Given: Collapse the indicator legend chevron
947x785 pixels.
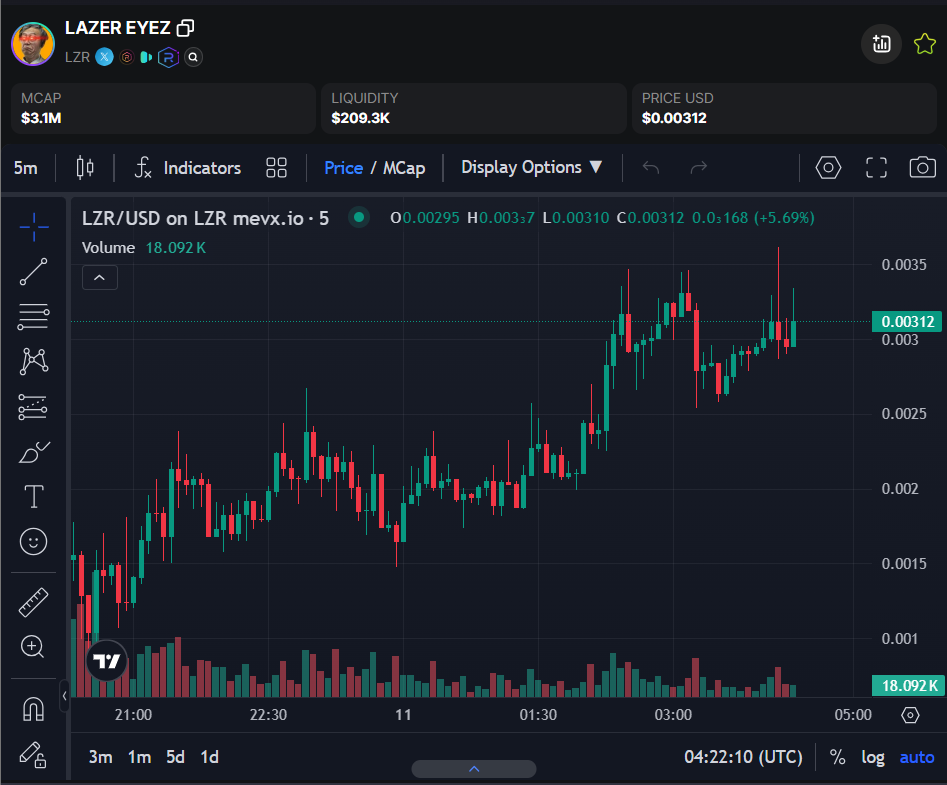Looking at the screenshot, I should [x=100, y=278].
